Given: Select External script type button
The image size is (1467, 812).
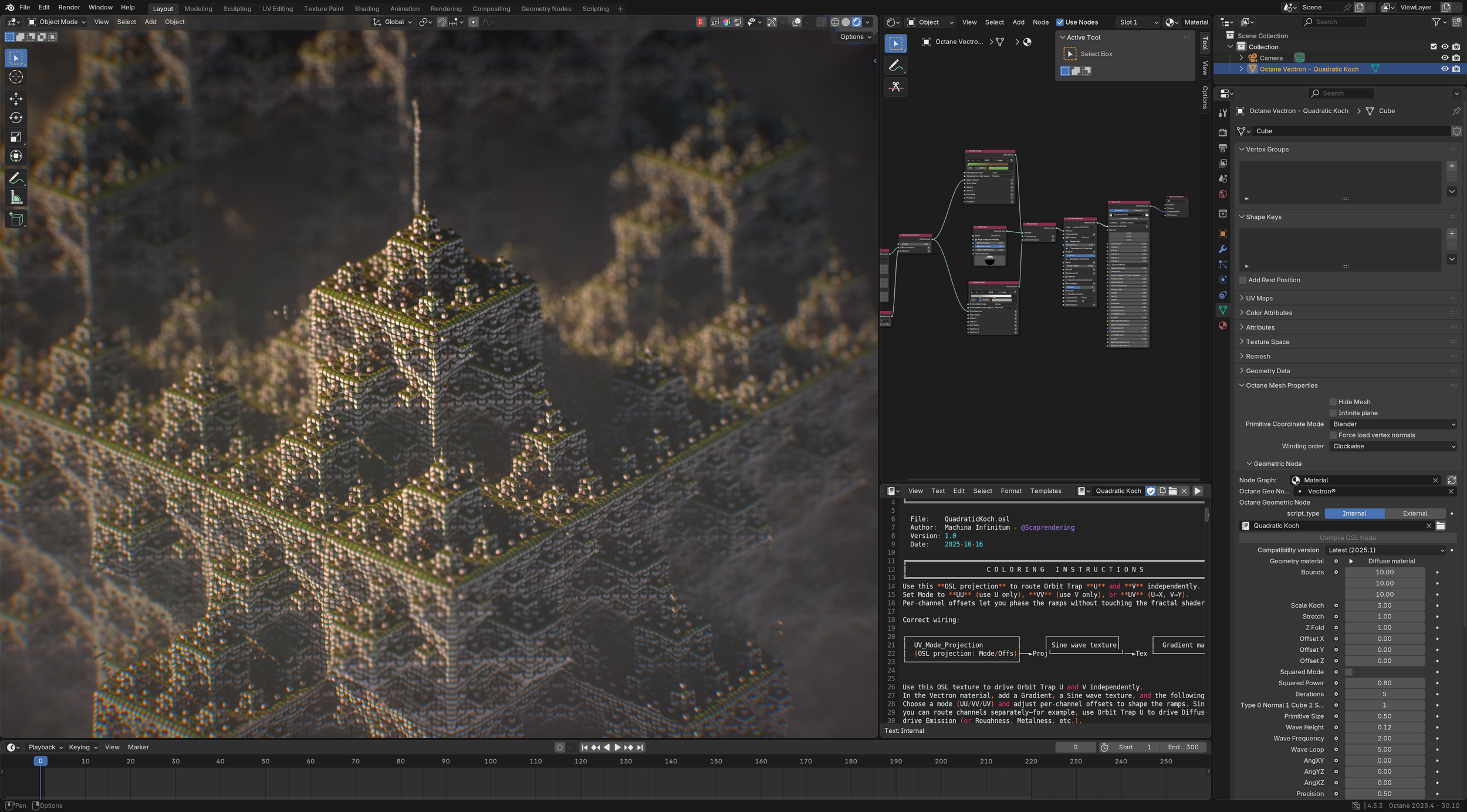Looking at the screenshot, I should 1414,513.
